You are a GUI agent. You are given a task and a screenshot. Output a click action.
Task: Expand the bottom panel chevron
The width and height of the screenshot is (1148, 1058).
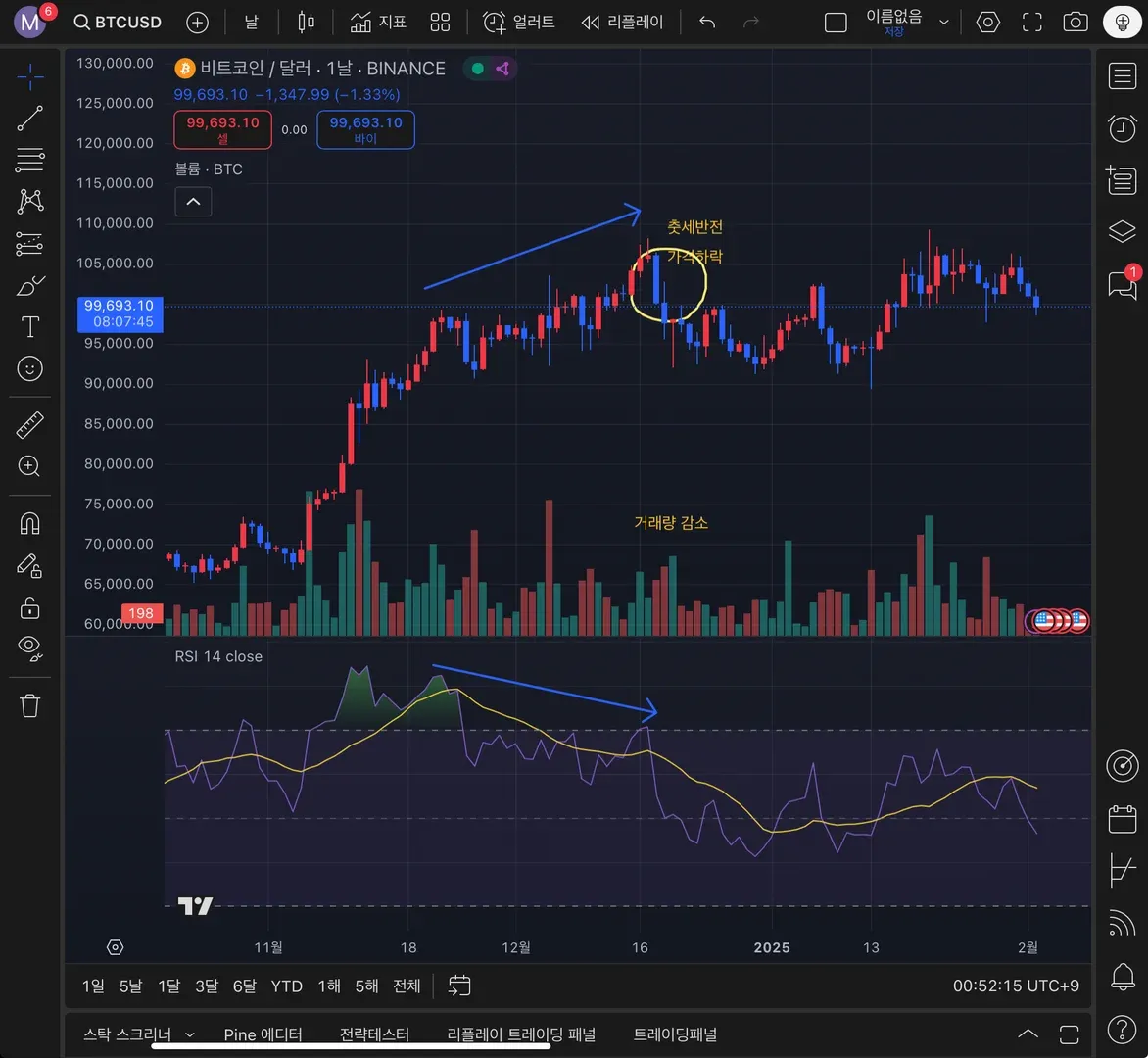1028,1034
